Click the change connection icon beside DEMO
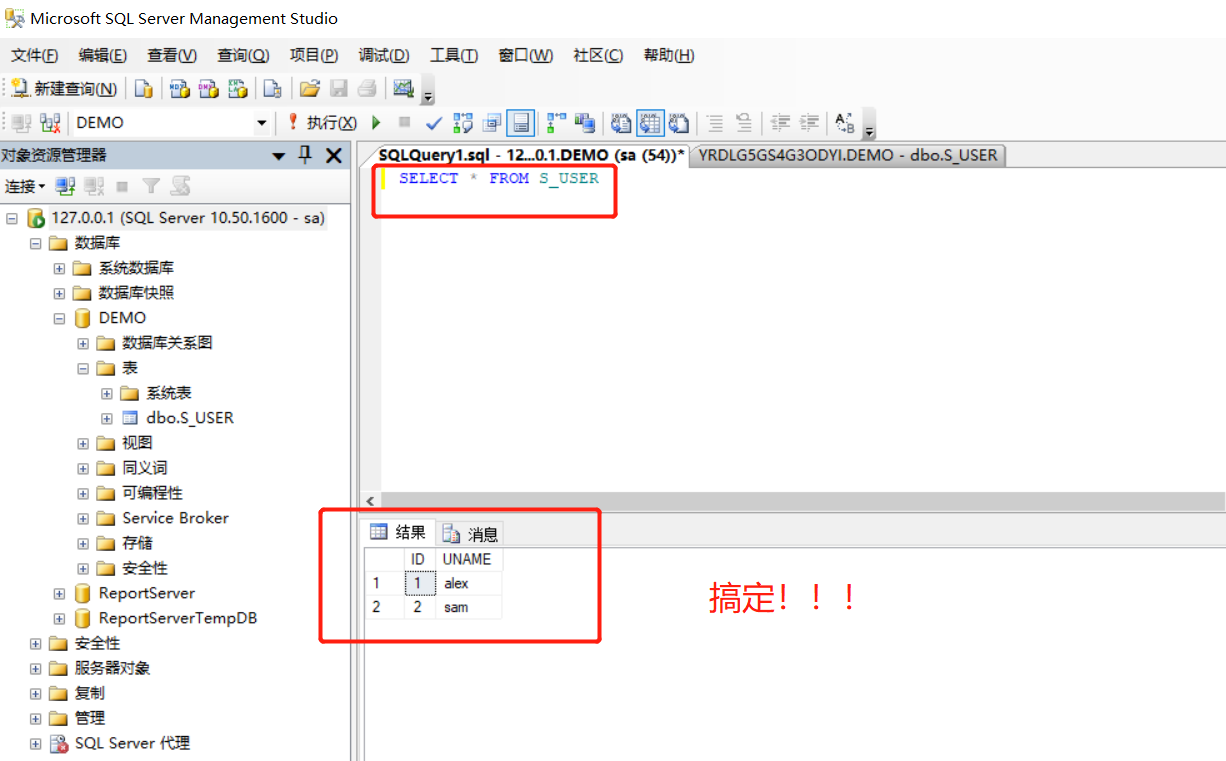 (x=50, y=123)
